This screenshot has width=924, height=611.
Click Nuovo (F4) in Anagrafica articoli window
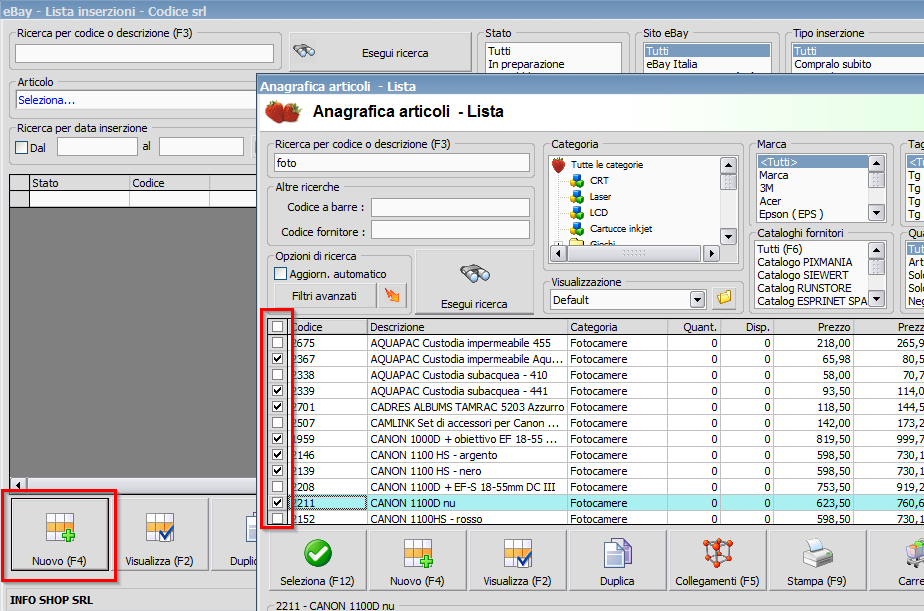coord(417,560)
